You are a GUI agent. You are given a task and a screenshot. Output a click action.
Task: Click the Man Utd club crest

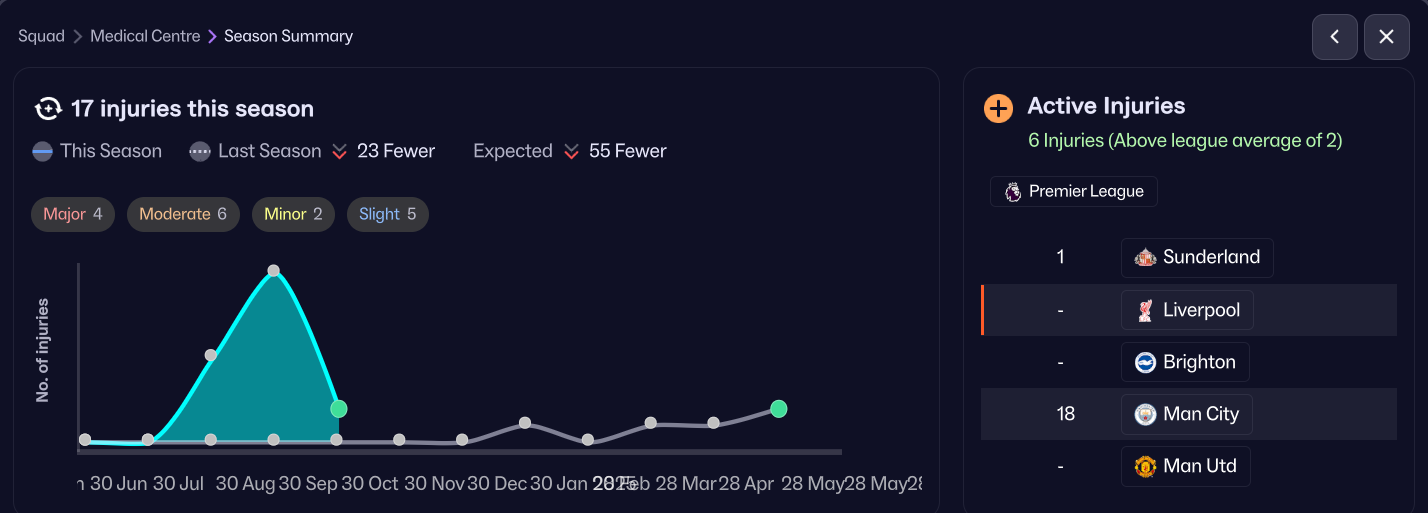1145,467
